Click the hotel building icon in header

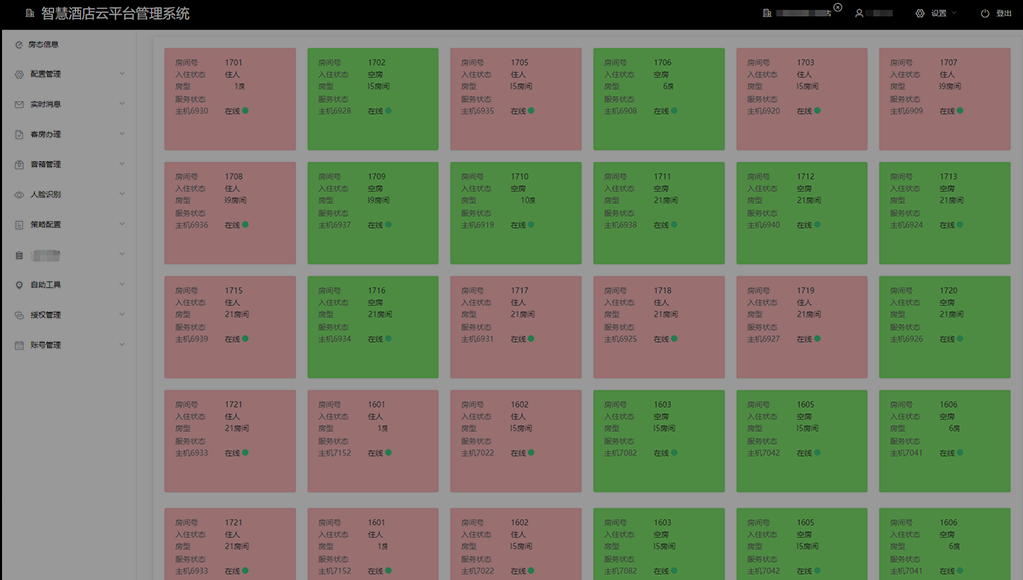pyautogui.click(x=767, y=13)
